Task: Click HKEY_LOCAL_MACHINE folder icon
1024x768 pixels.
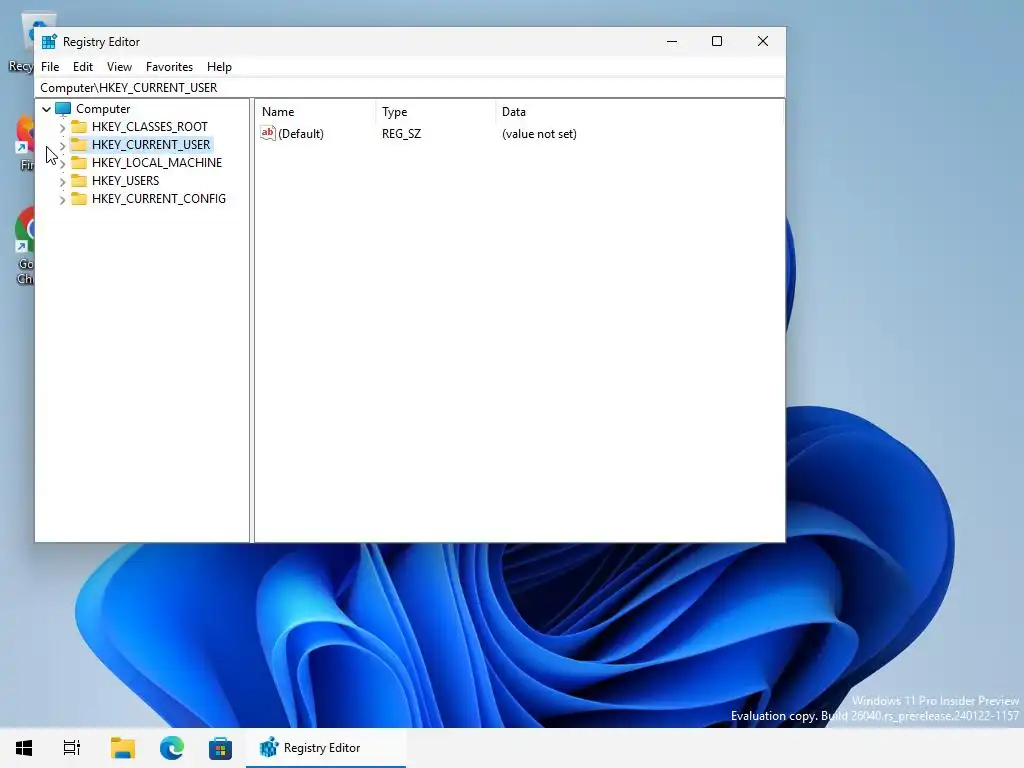Action: pos(79,162)
